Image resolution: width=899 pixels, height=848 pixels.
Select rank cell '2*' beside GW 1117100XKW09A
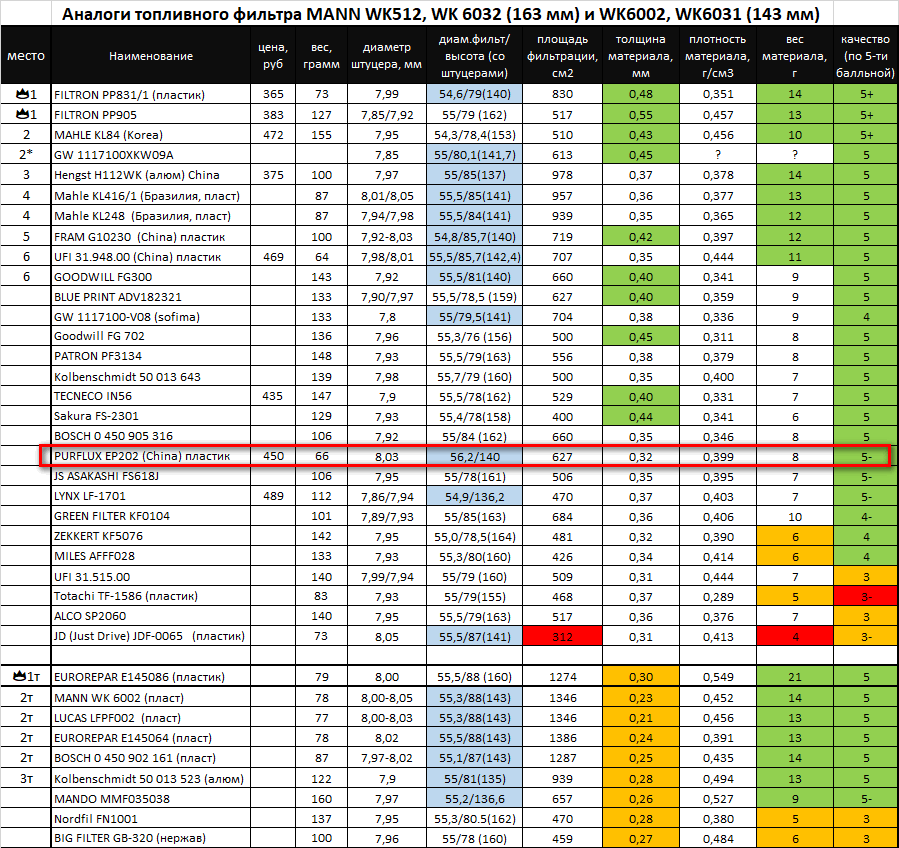pos(26,155)
